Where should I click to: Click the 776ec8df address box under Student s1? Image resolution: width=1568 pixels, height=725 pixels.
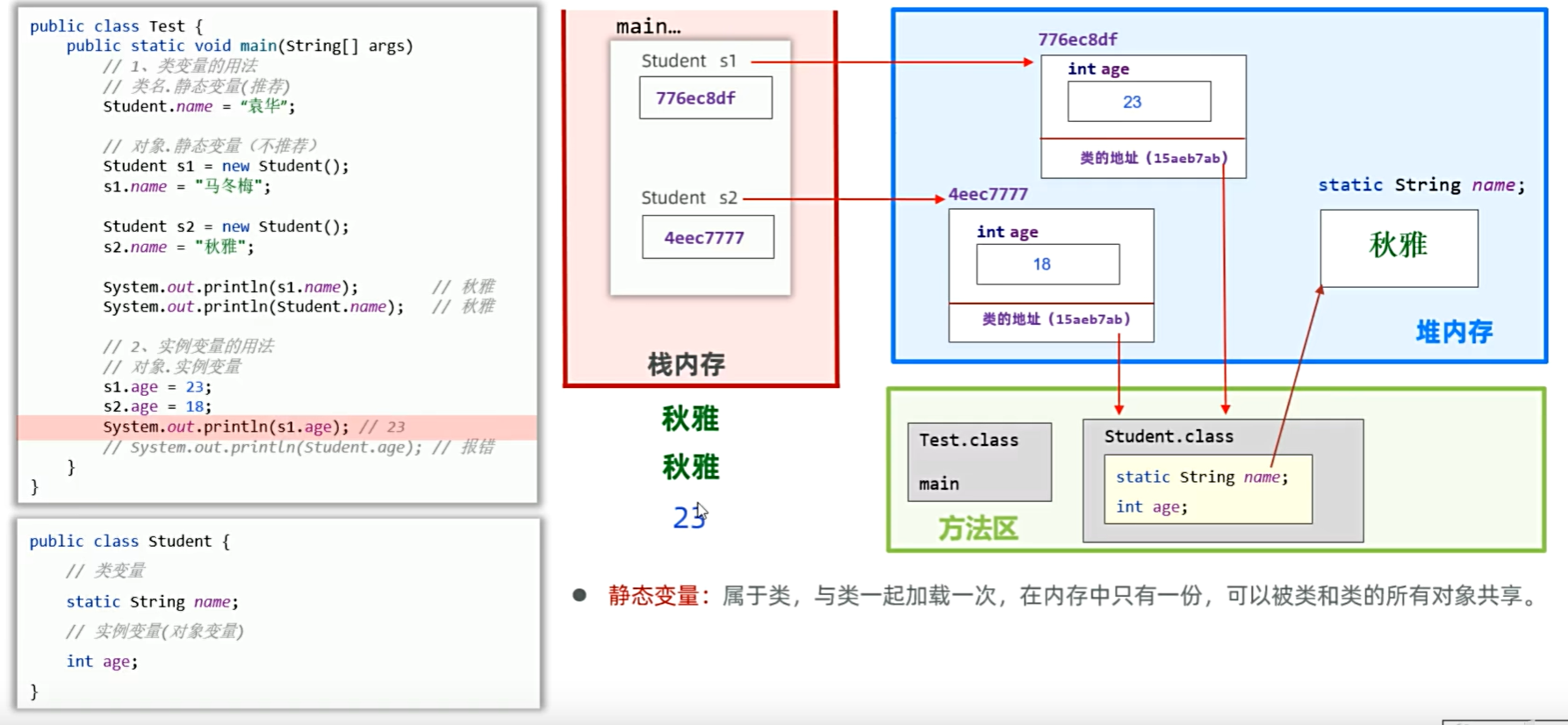pos(705,97)
